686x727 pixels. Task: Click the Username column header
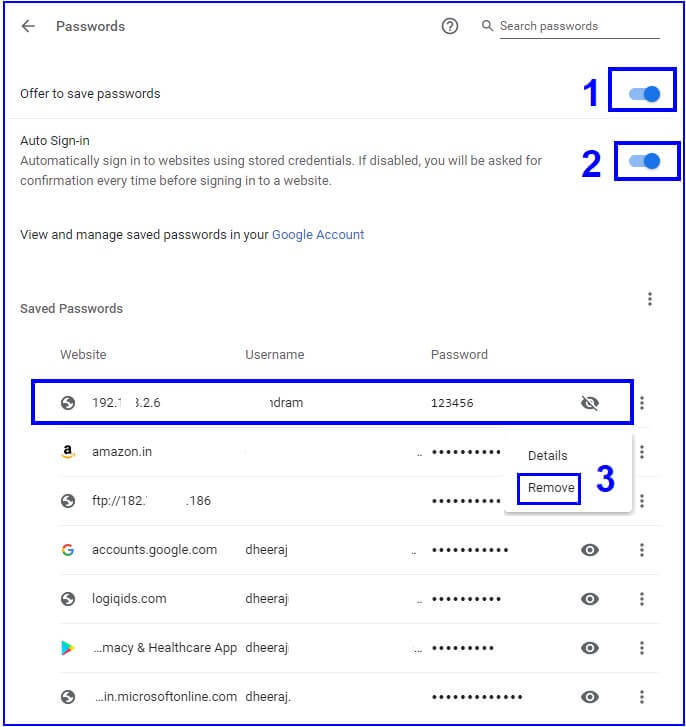pyautogui.click(x=274, y=355)
